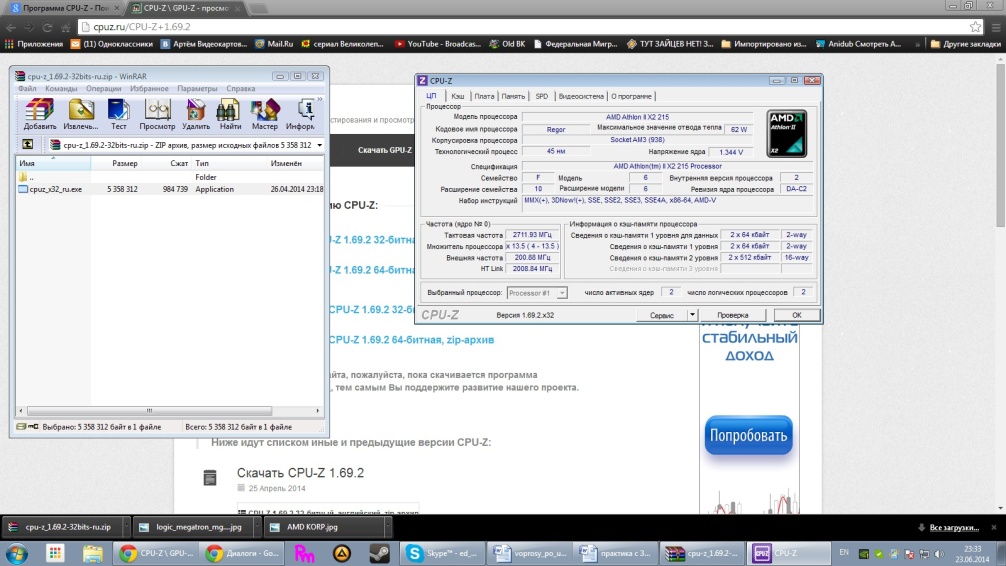Sort WinRAR list by Имя column
Image resolution: width=1006 pixels, height=566 pixels.
[x=54, y=163]
